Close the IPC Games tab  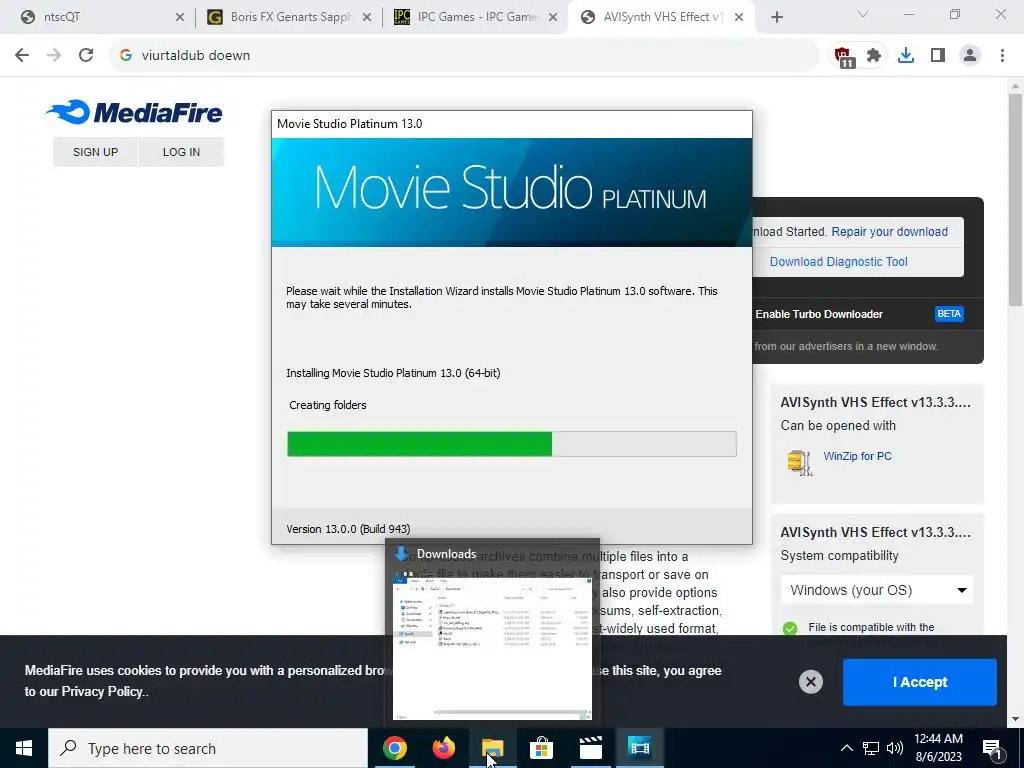coord(553,18)
